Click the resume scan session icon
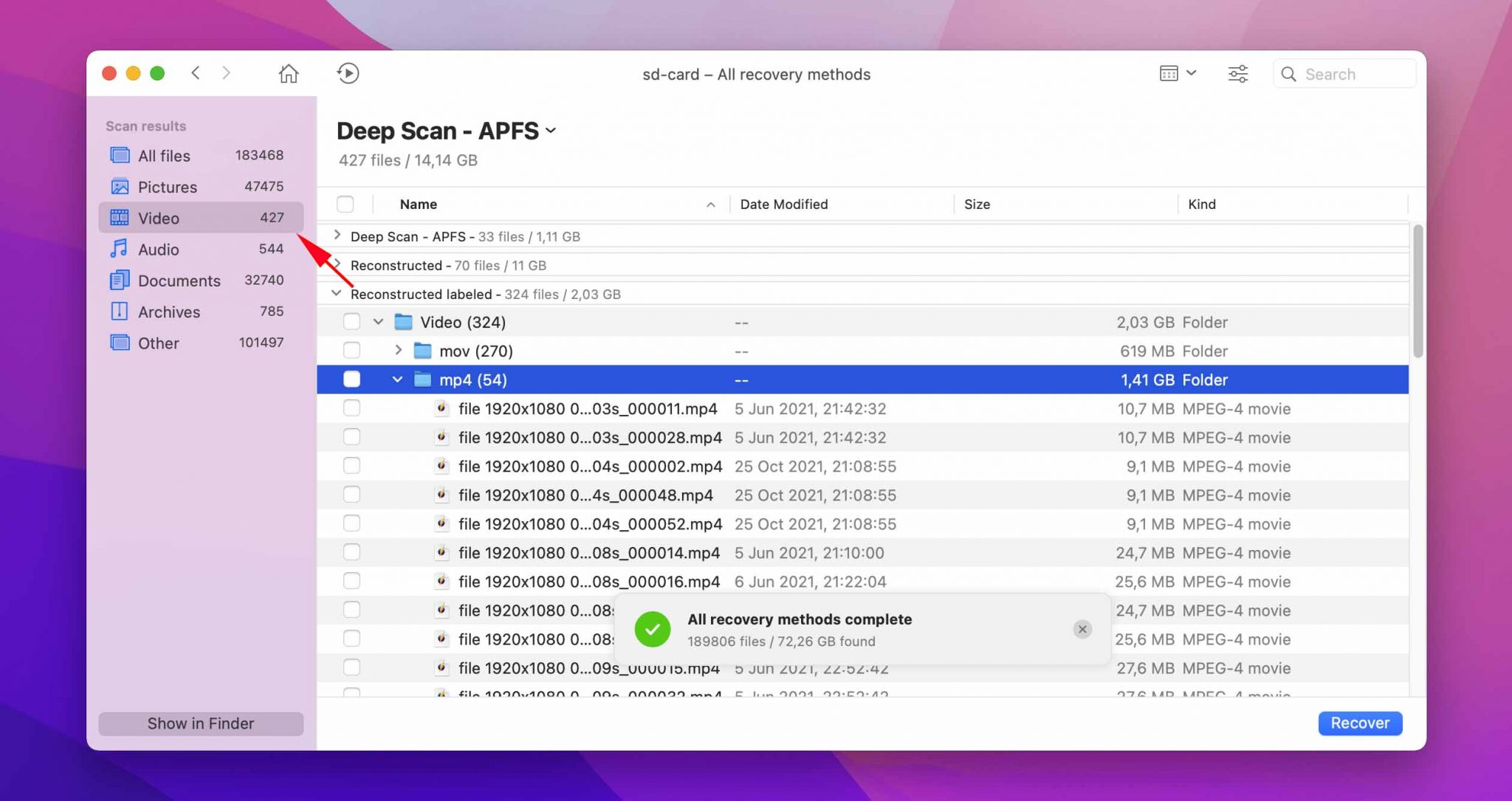The image size is (1512, 801). coord(348,74)
